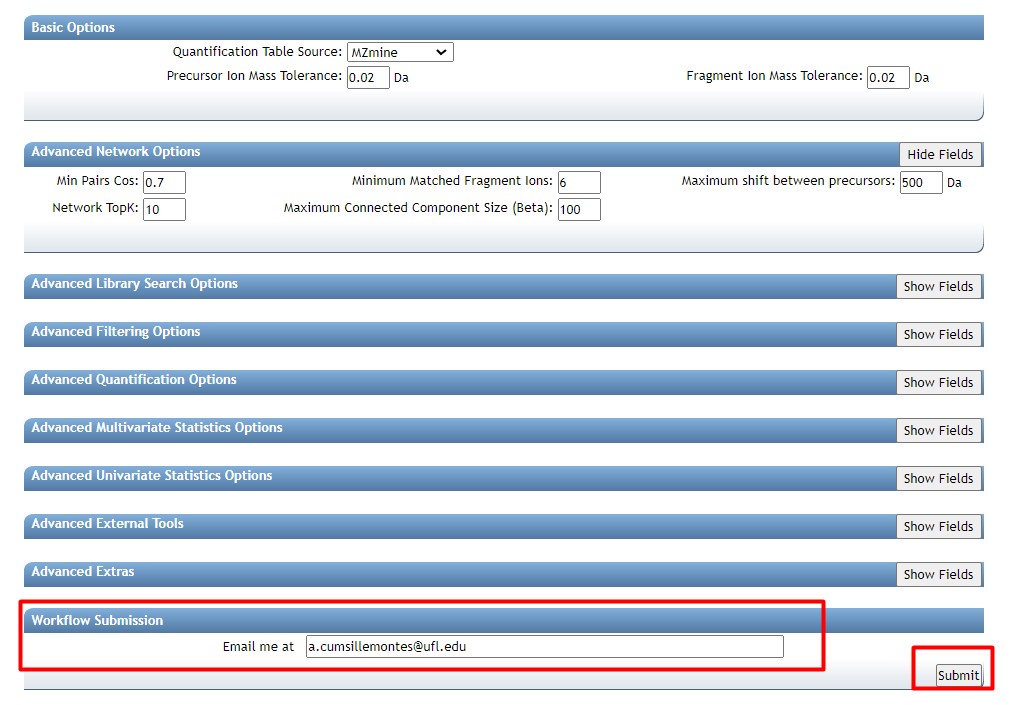Screen dimensions: 1023x705
Task: Click the Network TopK input box
Action: (x=164, y=209)
